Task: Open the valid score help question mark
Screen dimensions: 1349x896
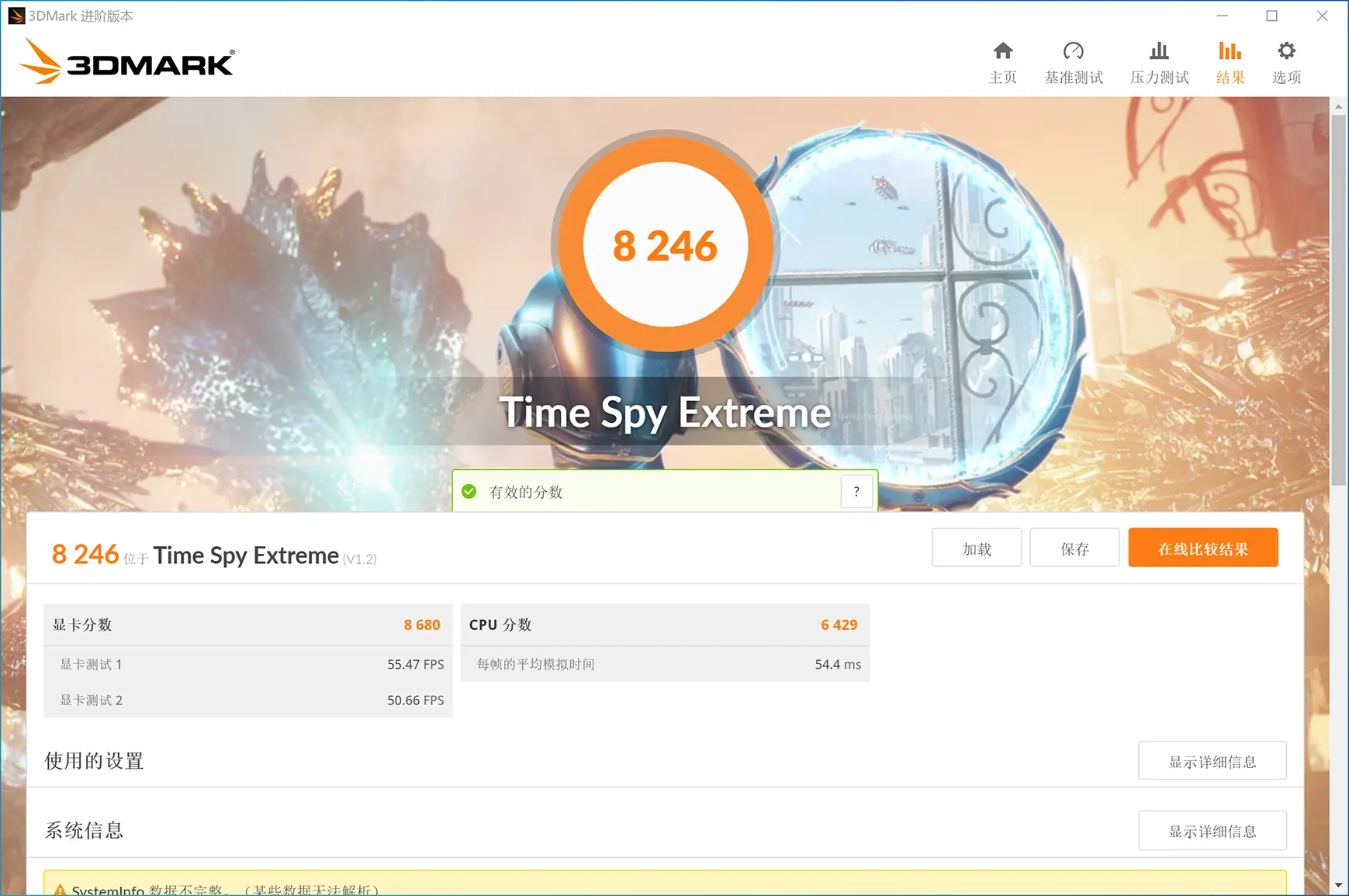Action: point(856,491)
